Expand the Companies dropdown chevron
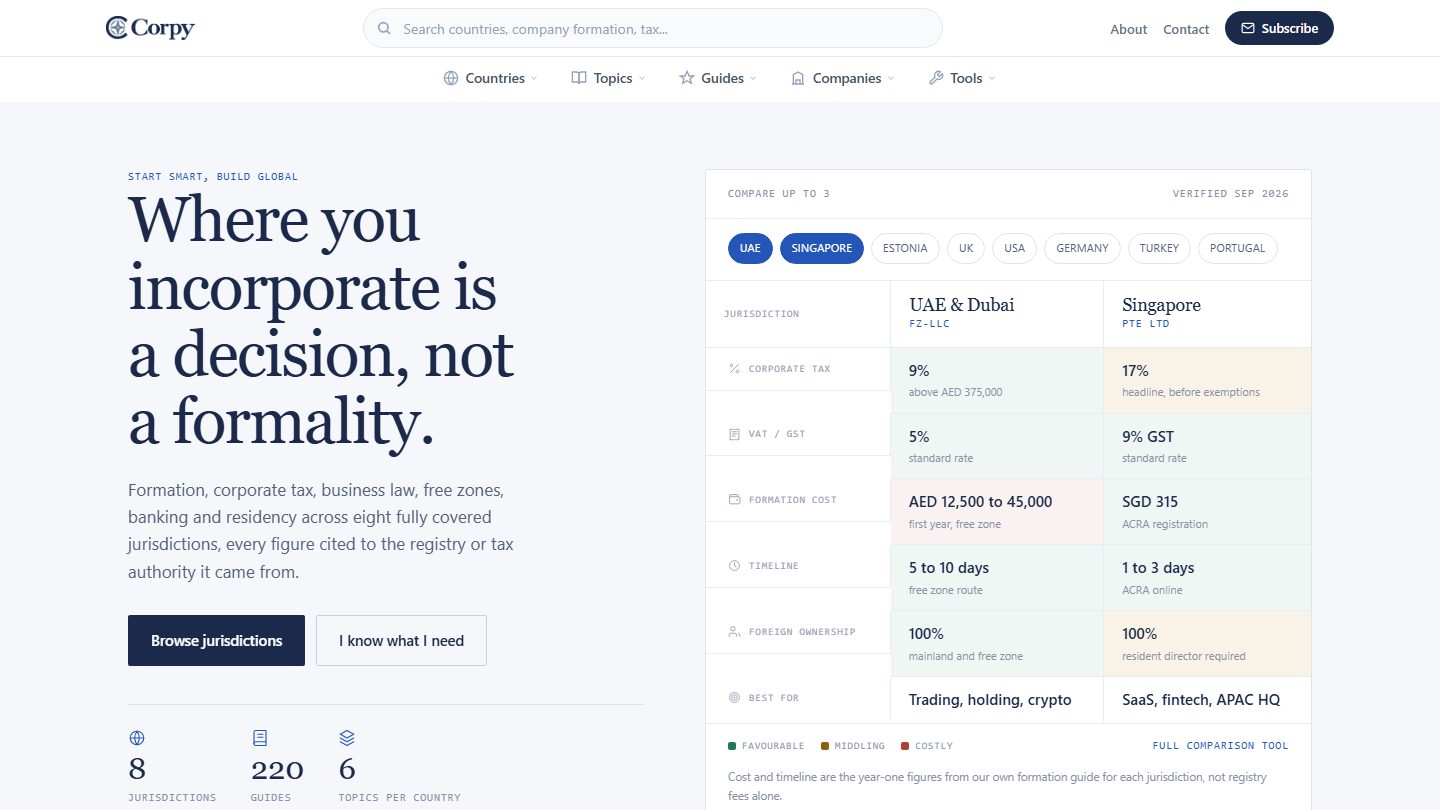 pos(891,79)
